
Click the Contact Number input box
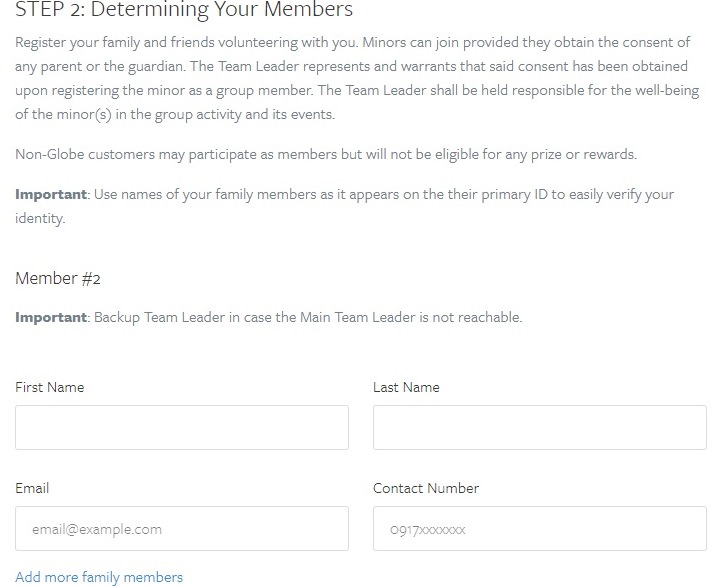coord(540,528)
